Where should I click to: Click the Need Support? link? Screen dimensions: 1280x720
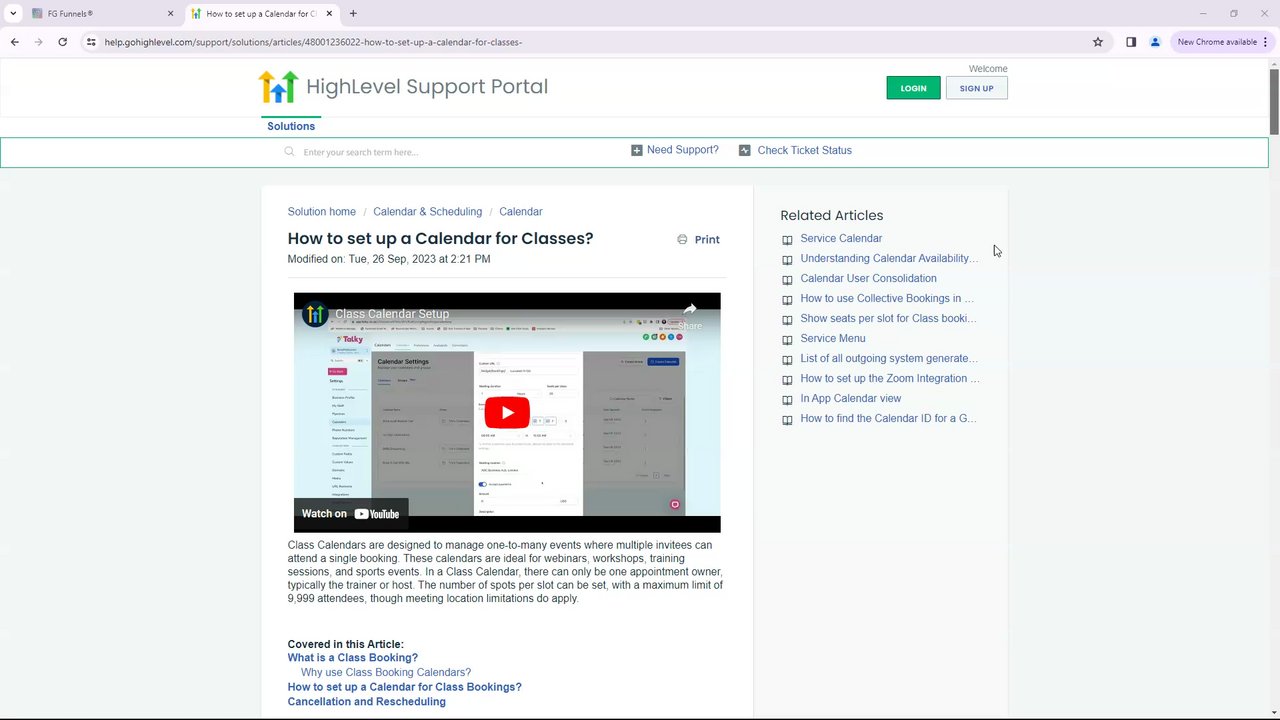tap(682, 150)
